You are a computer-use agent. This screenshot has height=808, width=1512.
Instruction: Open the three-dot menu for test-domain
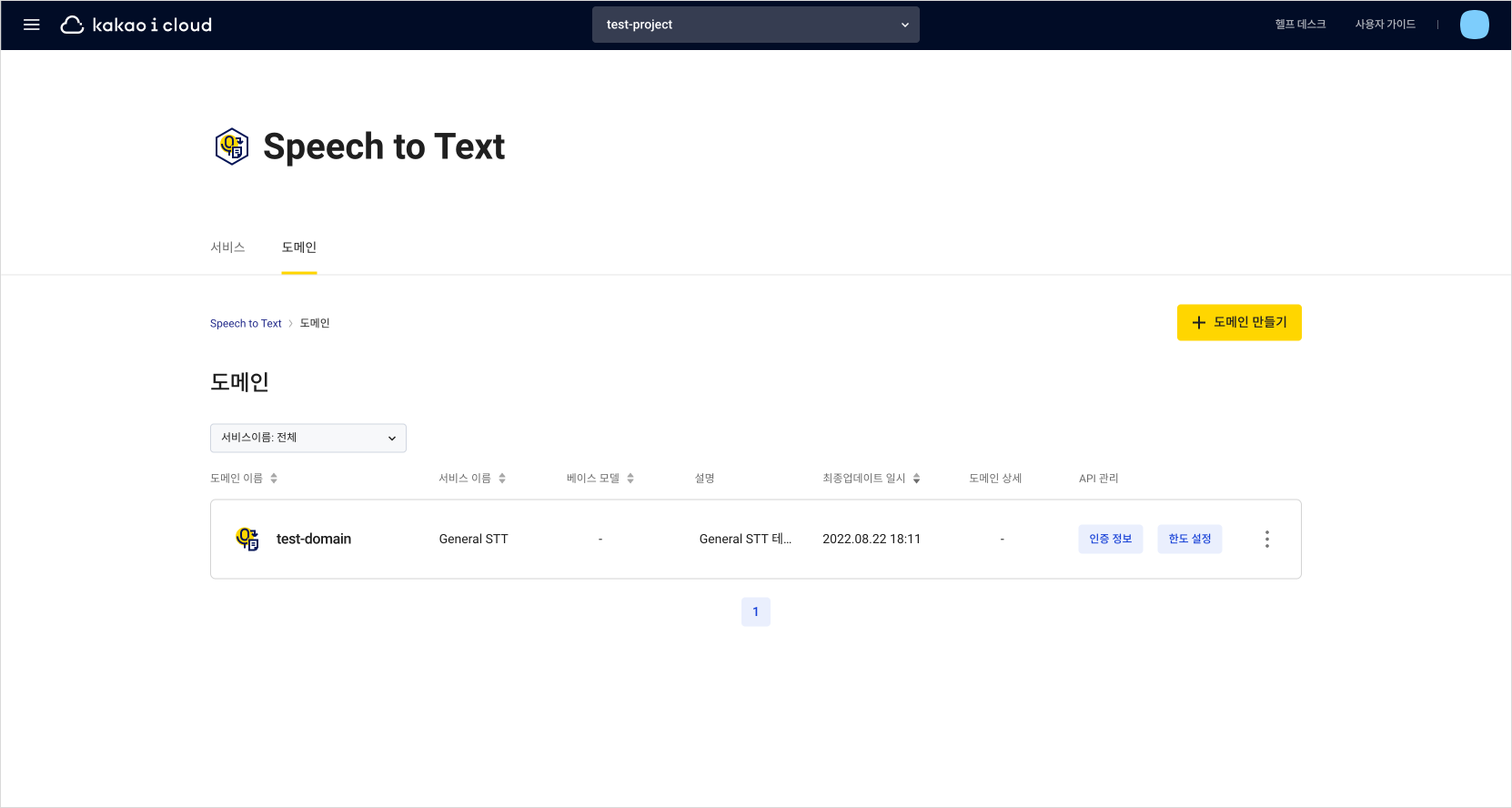pos(1266,539)
